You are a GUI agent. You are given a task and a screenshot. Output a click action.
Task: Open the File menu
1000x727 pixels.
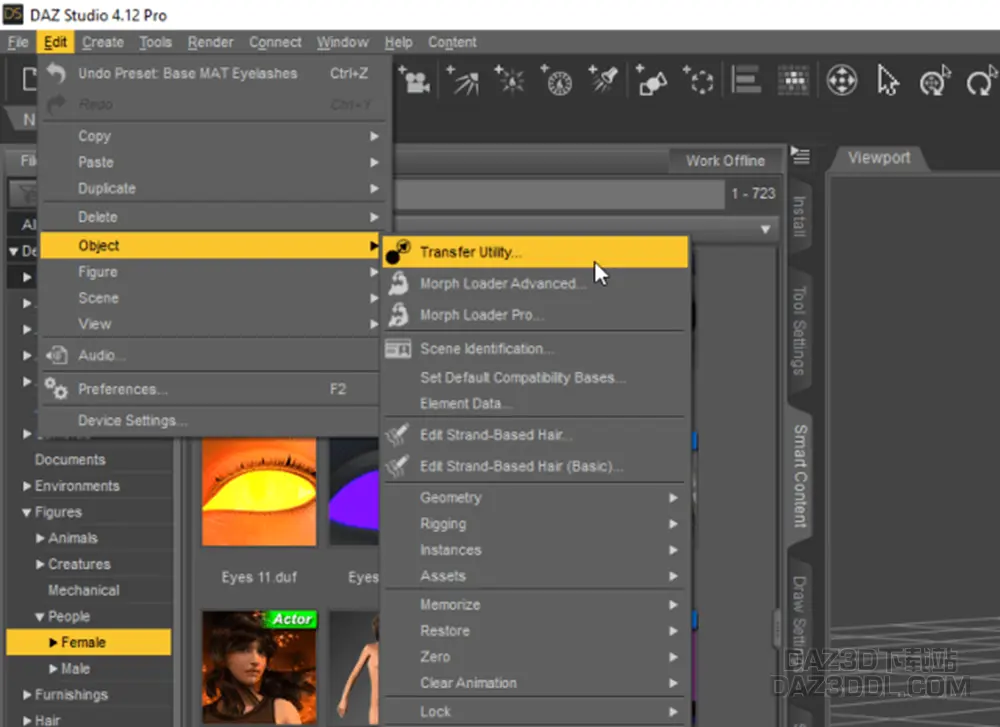(18, 42)
